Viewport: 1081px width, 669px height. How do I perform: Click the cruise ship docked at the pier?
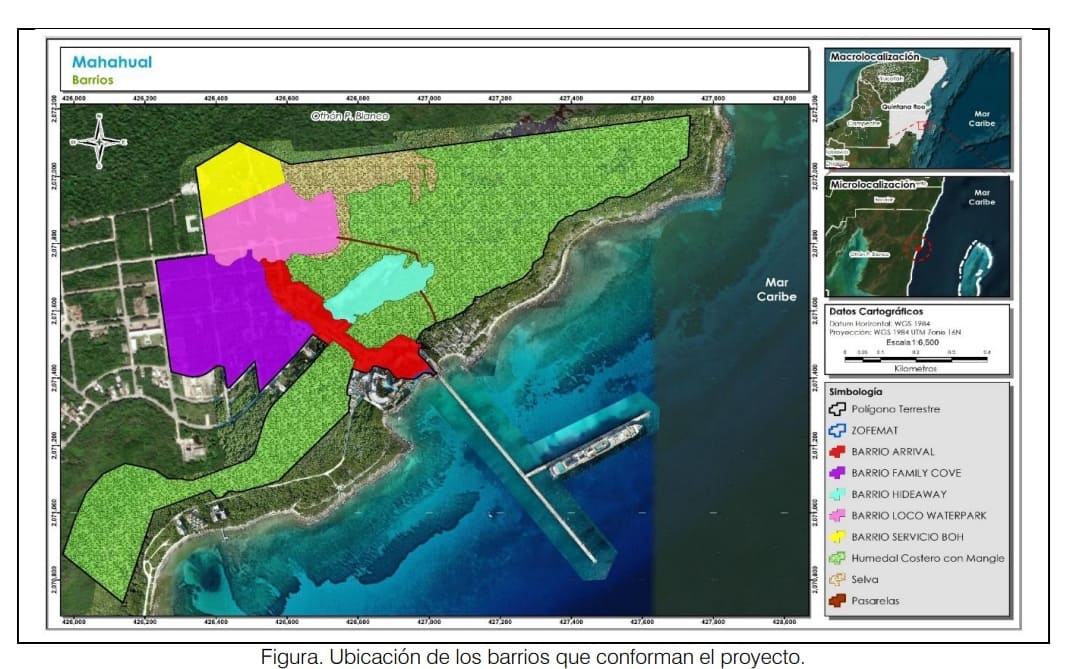597,450
